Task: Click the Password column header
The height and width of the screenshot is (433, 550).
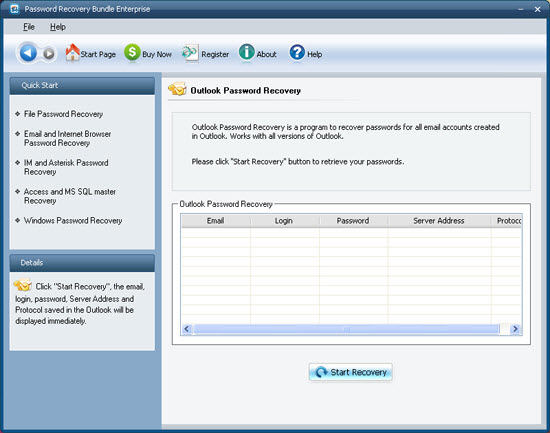Action: [x=353, y=221]
